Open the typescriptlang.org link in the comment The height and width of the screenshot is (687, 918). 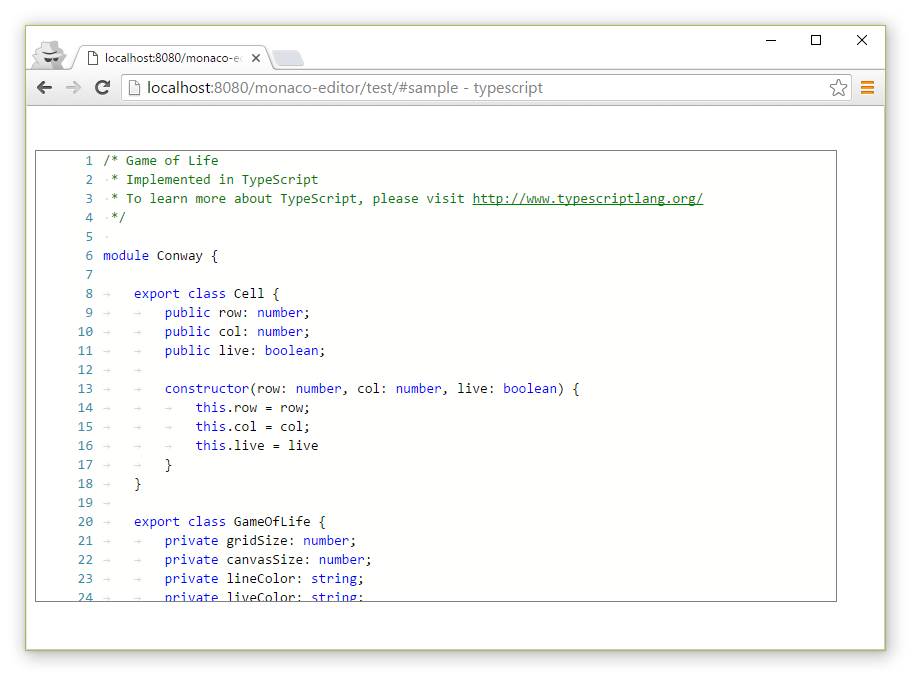click(x=587, y=199)
